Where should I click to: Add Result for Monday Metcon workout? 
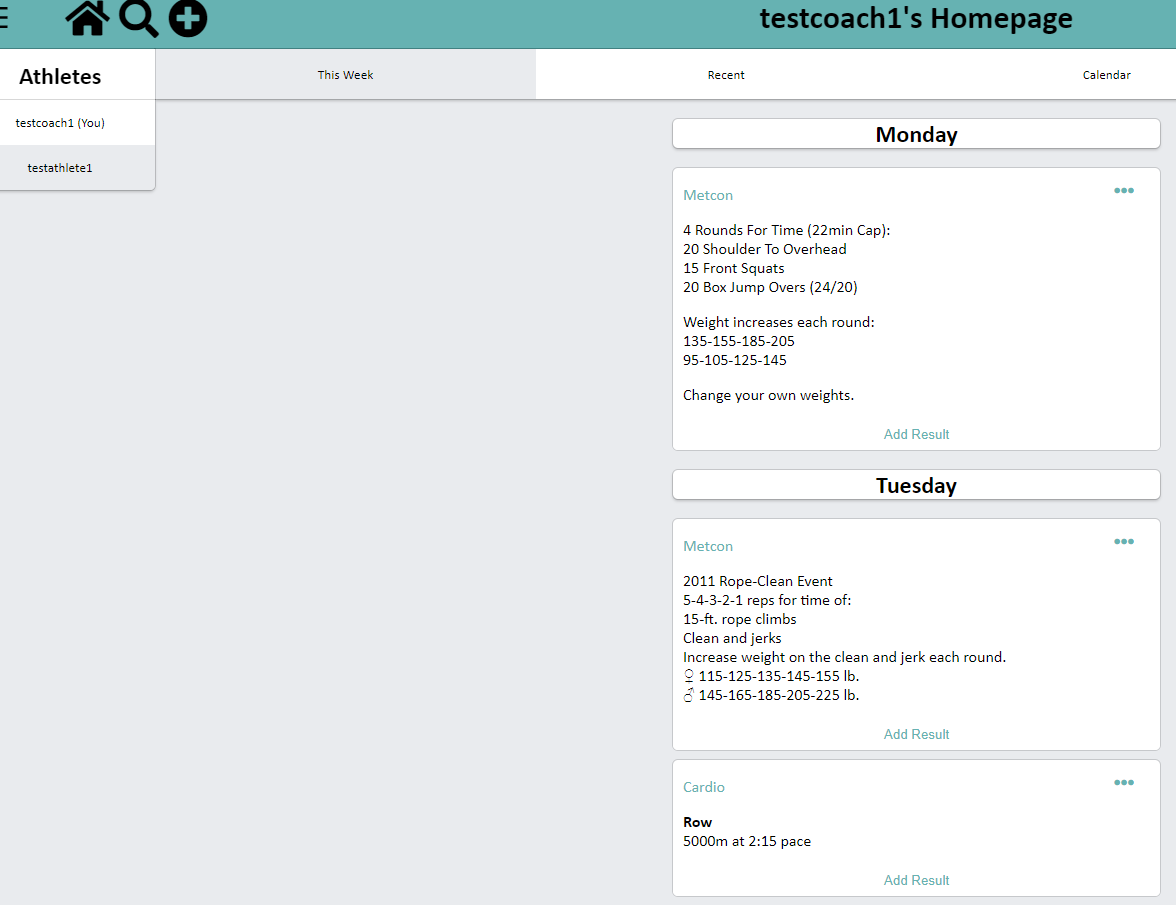[x=916, y=434]
